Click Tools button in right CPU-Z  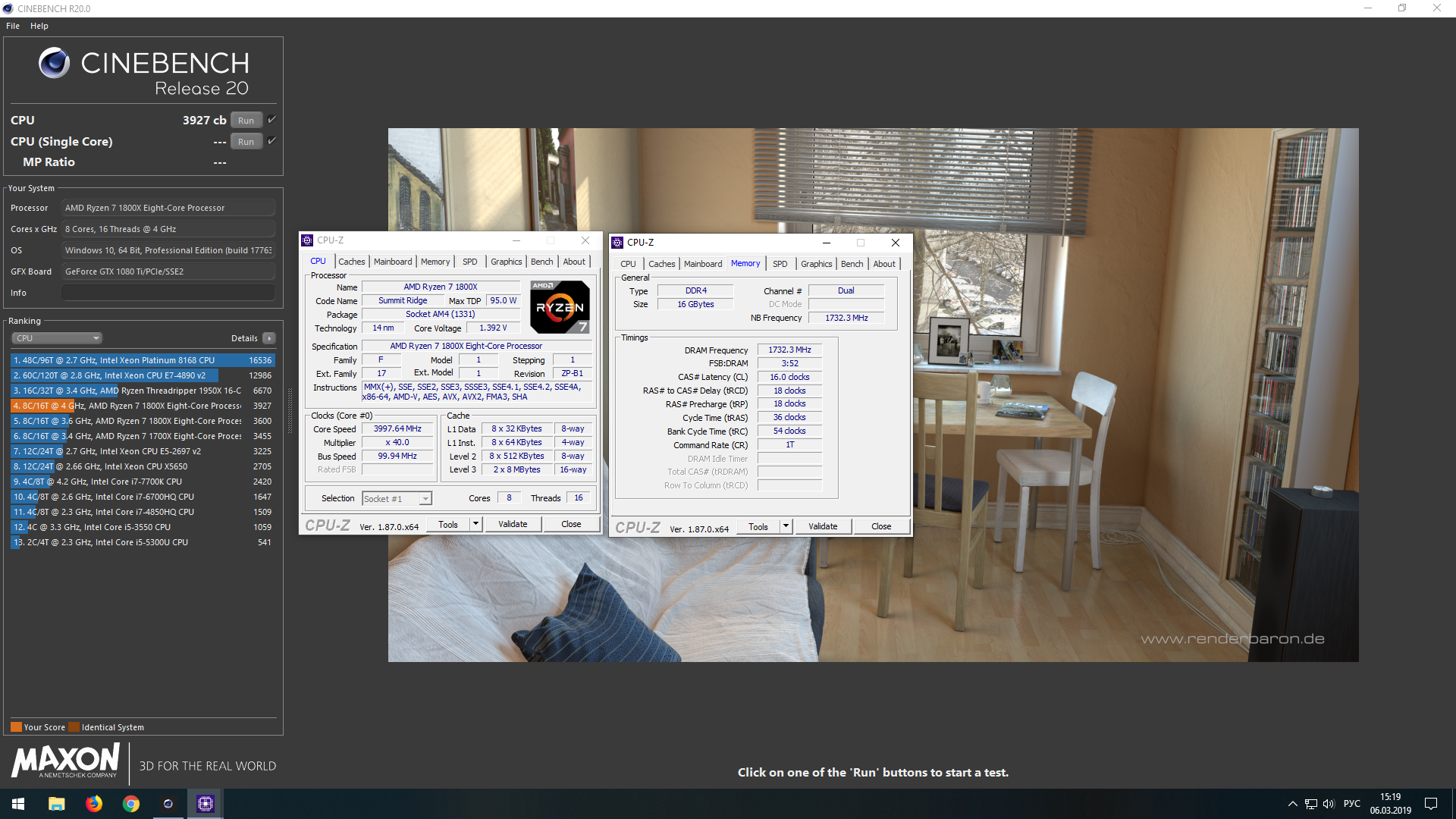[758, 526]
